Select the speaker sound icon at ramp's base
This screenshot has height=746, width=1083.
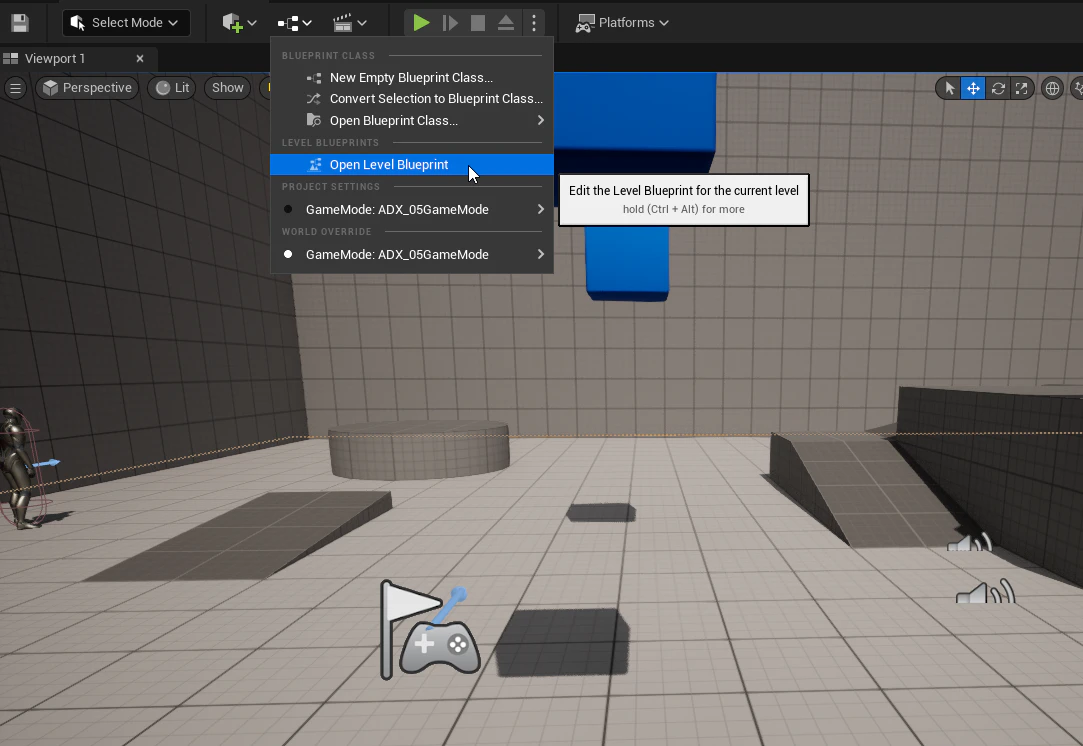coord(970,542)
